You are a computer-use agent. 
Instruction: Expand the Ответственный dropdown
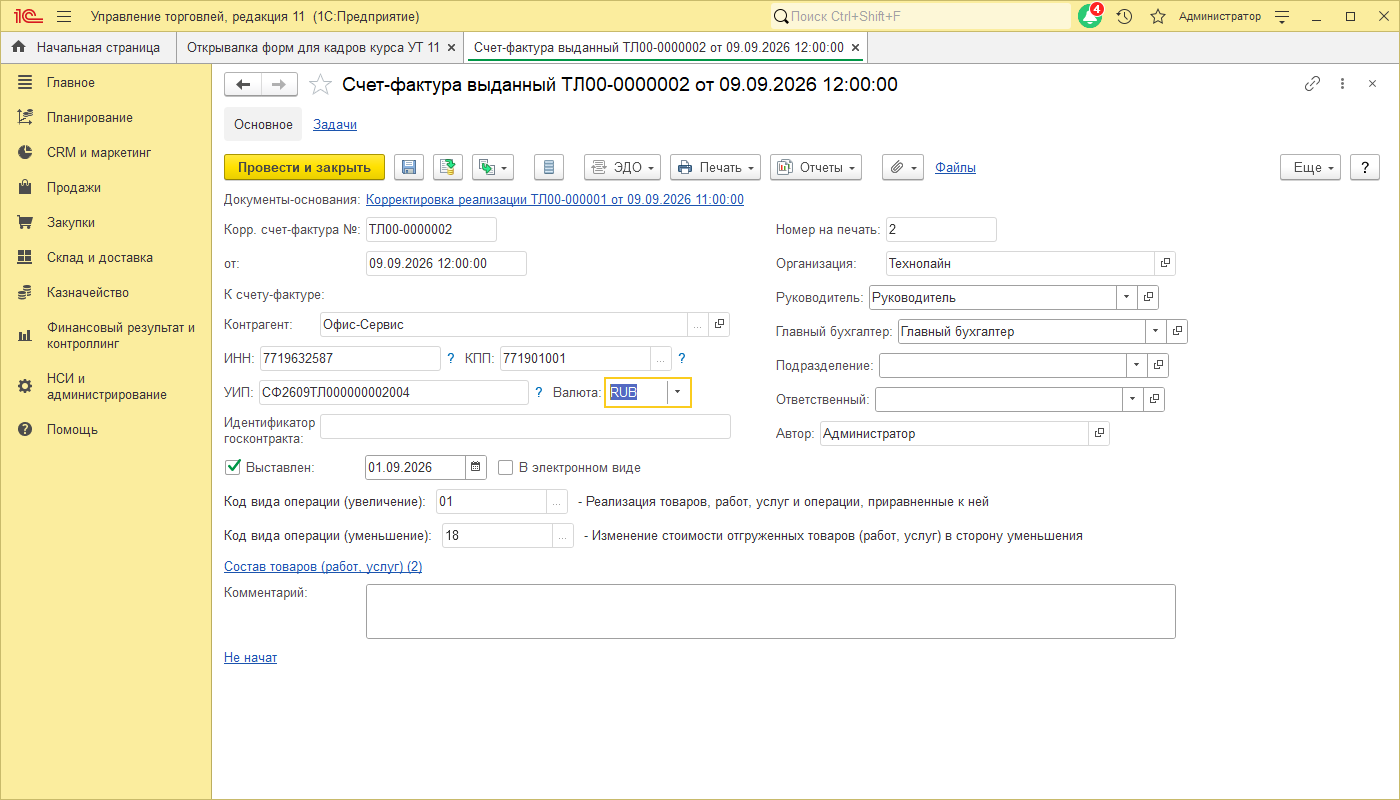tap(1134, 400)
